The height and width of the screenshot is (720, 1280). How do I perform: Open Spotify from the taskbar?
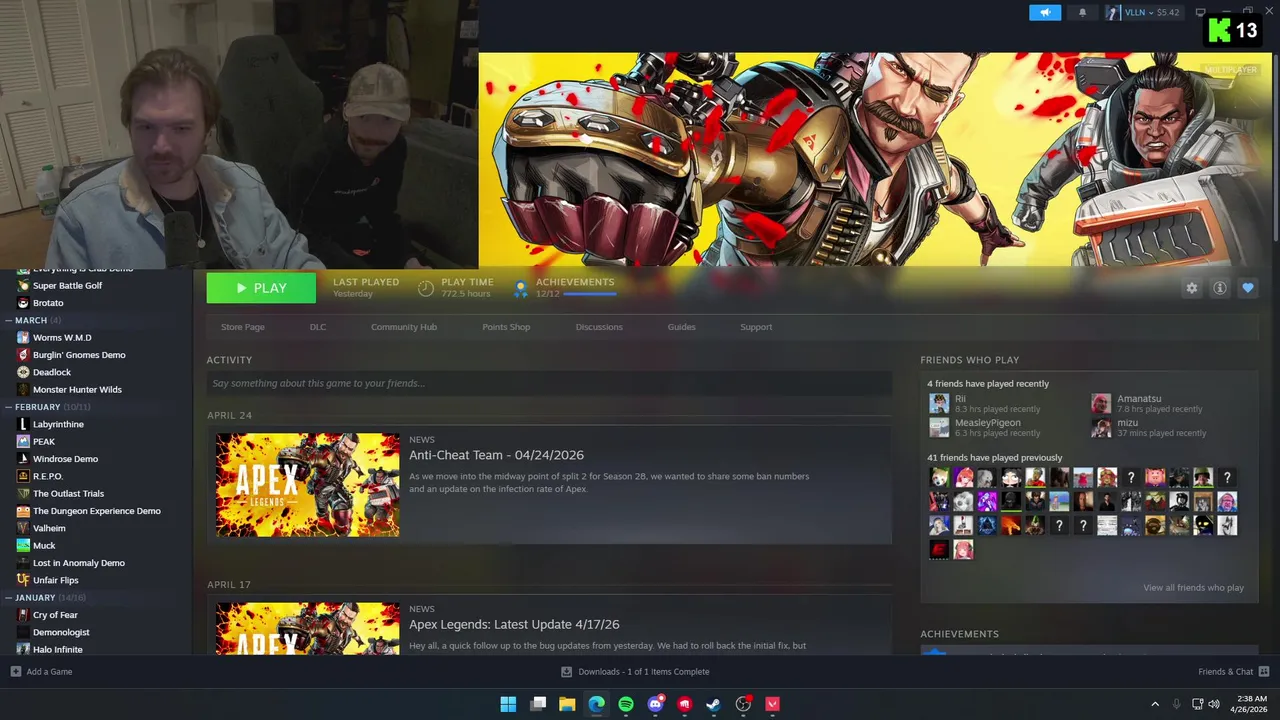point(626,704)
